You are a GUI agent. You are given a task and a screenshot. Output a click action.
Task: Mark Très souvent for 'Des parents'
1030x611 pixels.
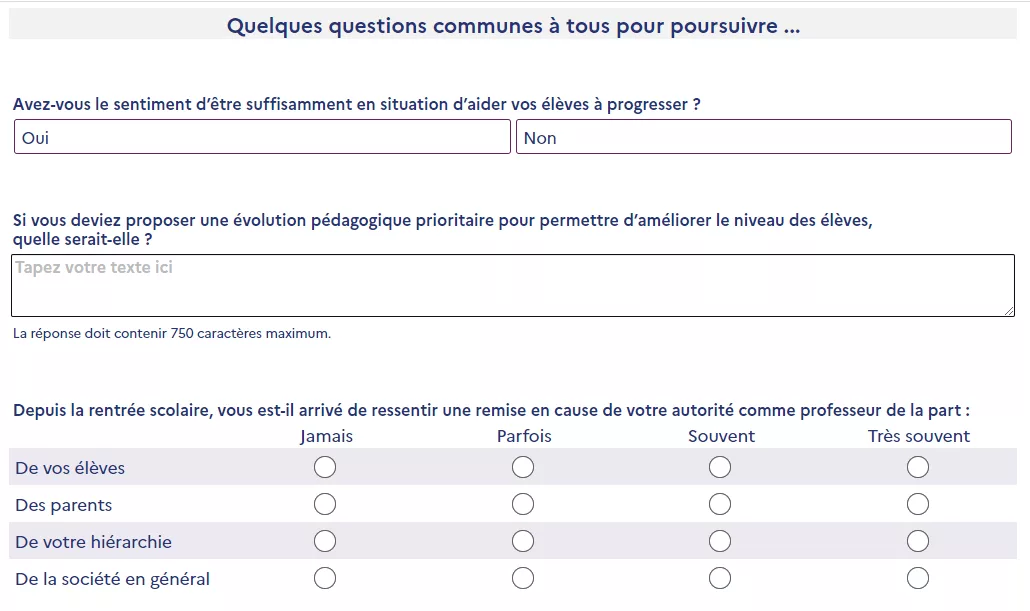coord(918,505)
